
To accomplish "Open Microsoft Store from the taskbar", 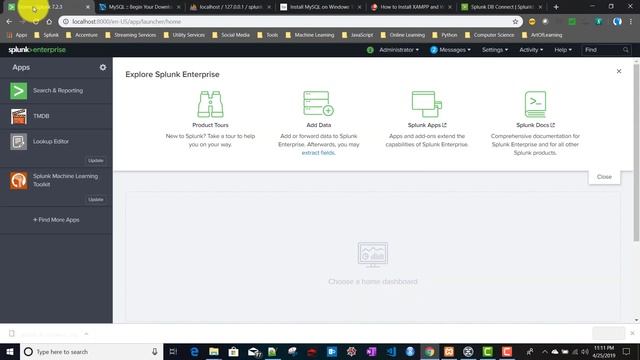I will [233, 351].
